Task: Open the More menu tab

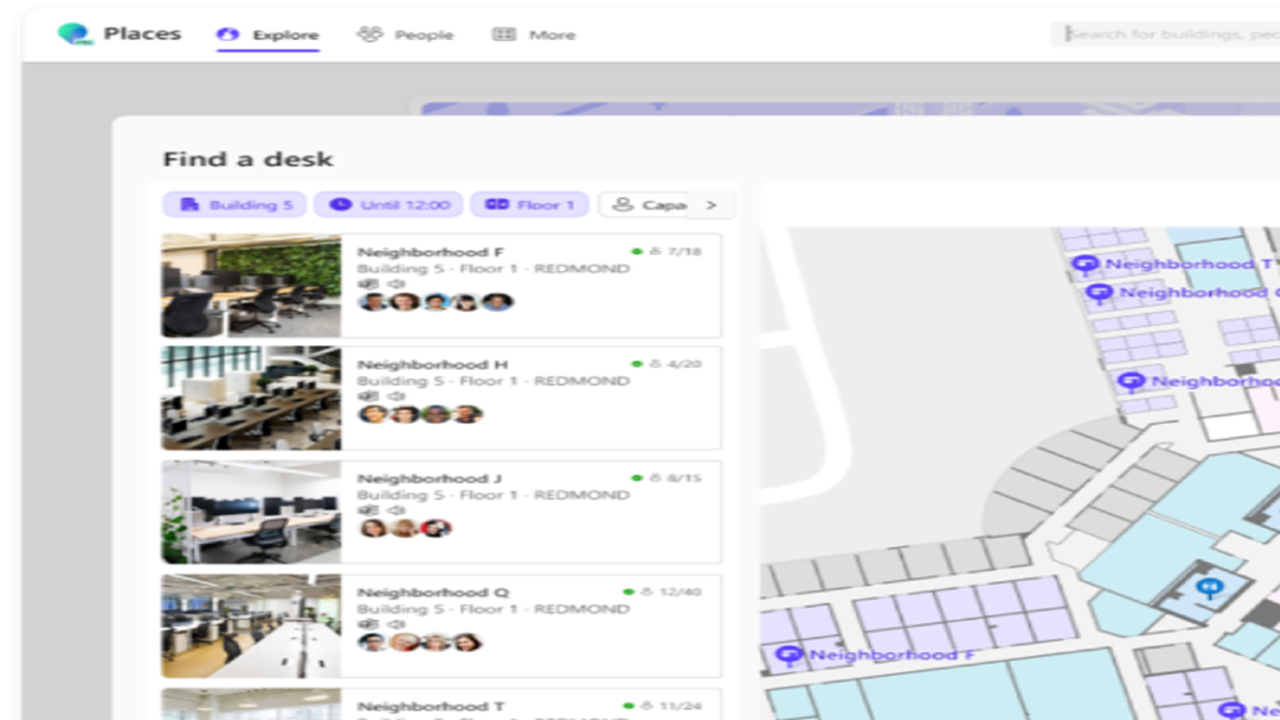Action: pyautogui.click(x=533, y=35)
